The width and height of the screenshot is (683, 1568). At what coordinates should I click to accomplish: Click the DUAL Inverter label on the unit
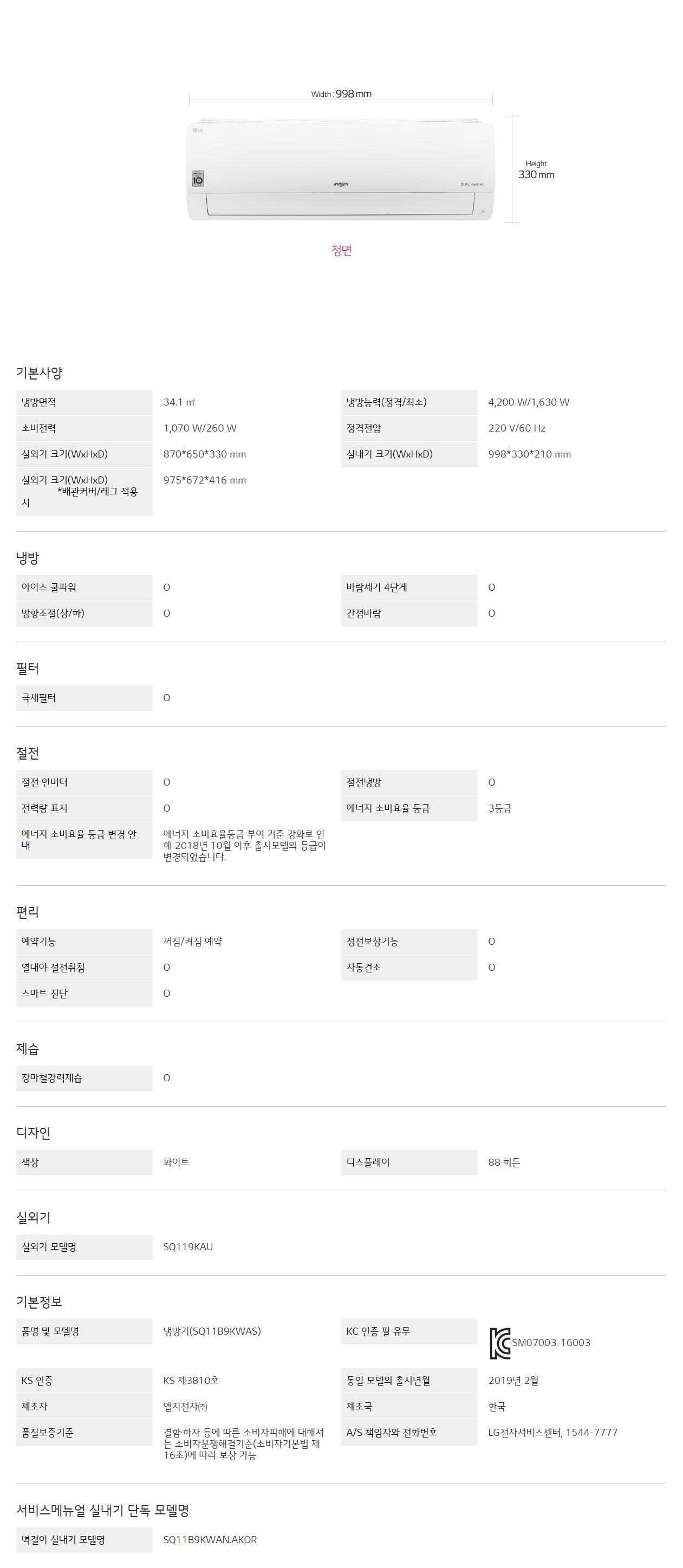[x=472, y=184]
